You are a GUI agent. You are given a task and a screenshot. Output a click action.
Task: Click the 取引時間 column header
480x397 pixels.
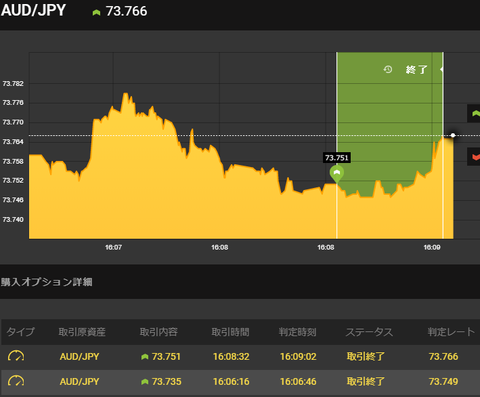(x=230, y=332)
